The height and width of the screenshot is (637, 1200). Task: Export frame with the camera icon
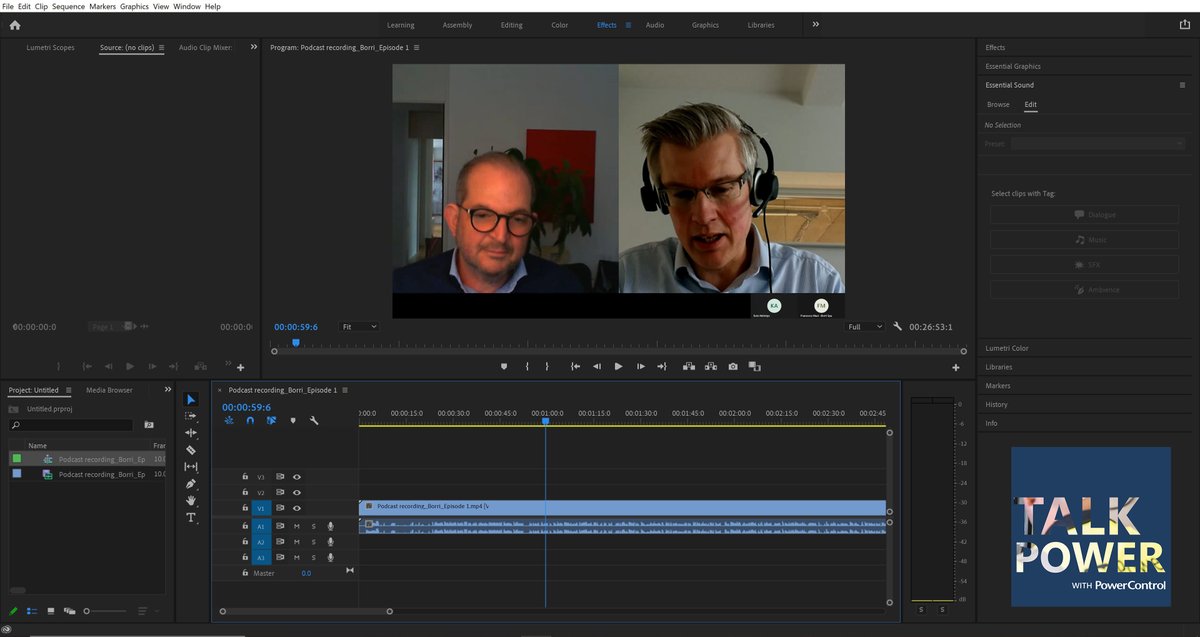(733, 367)
